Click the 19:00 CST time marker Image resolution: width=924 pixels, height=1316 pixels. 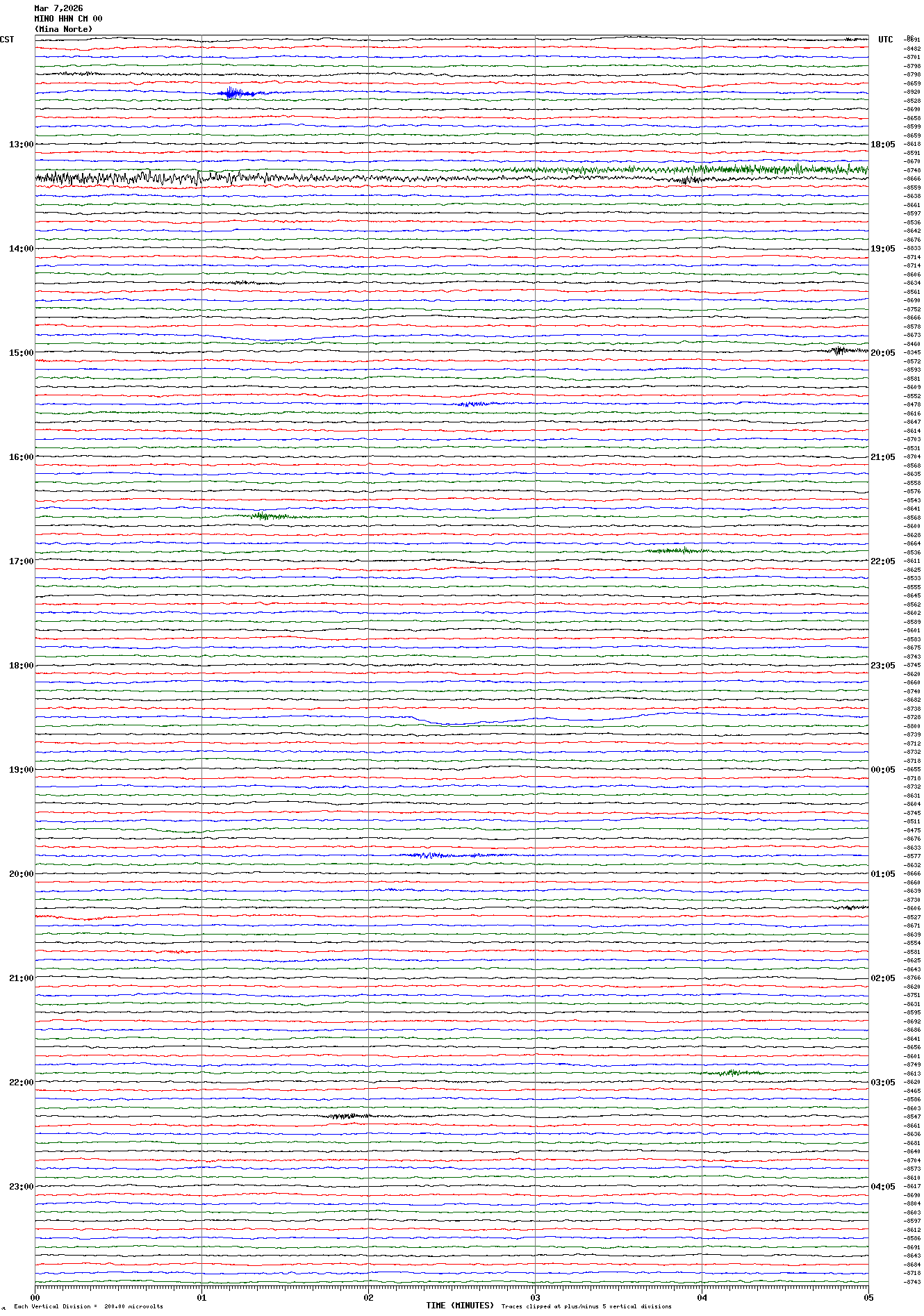pos(21,770)
